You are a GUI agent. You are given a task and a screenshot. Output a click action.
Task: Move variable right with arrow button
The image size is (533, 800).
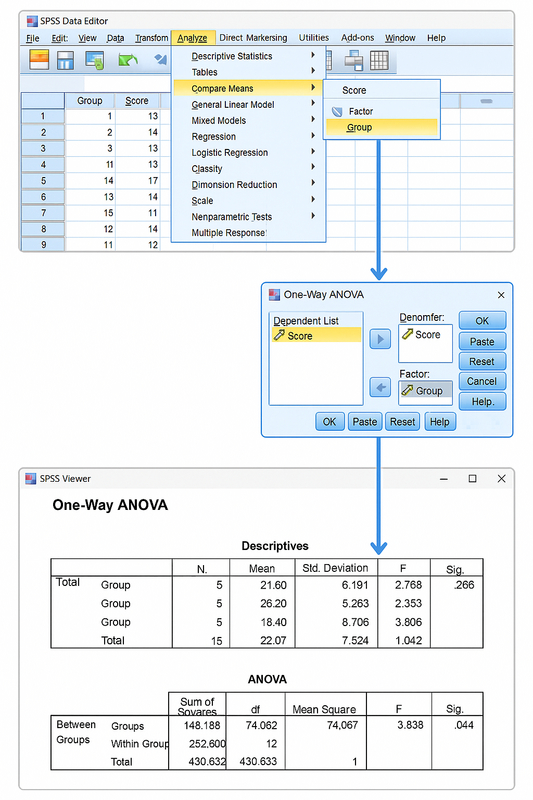pos(380,339)
